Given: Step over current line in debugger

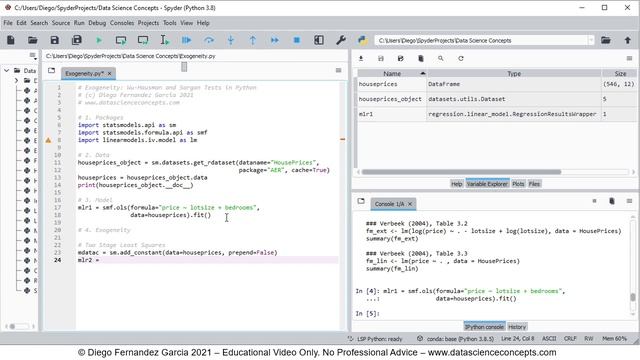Looking at the screenshot, I should tap(209, 40).
